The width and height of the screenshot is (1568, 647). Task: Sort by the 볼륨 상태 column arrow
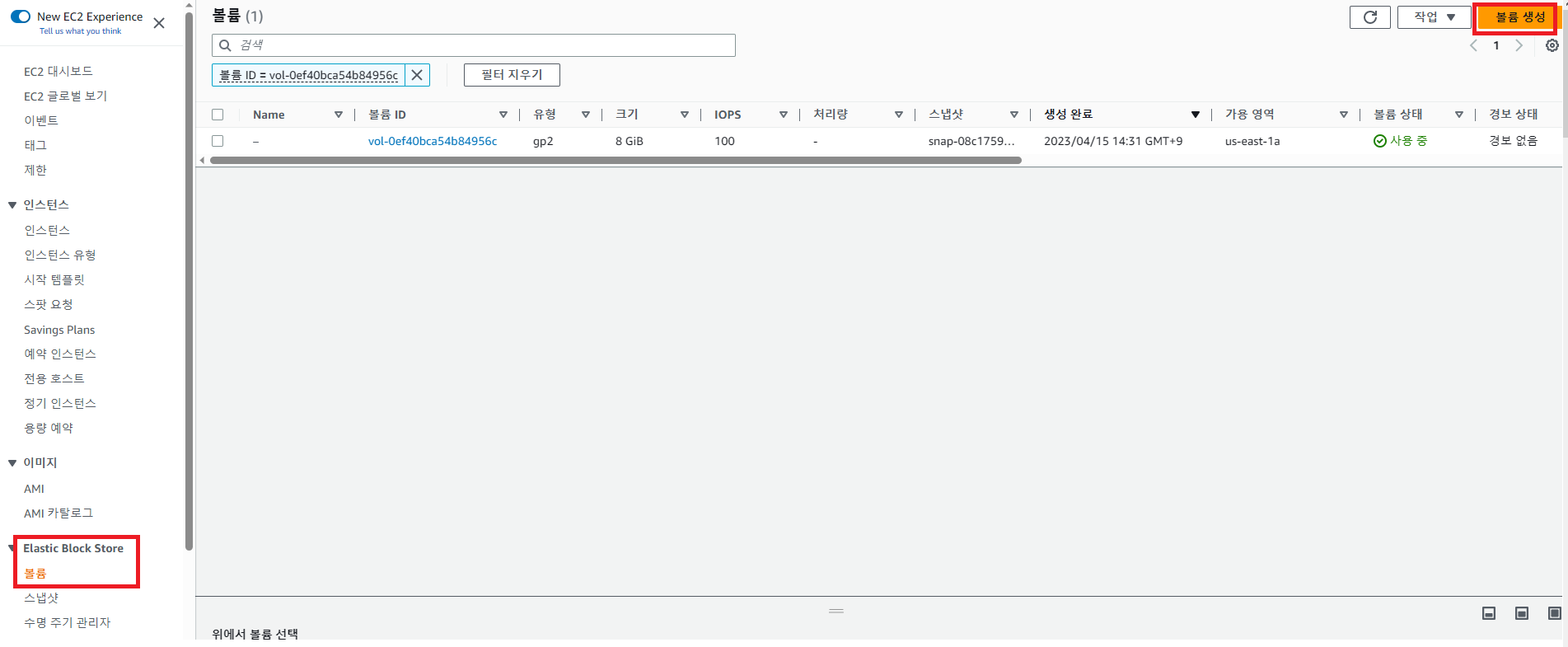(1459, 115)
